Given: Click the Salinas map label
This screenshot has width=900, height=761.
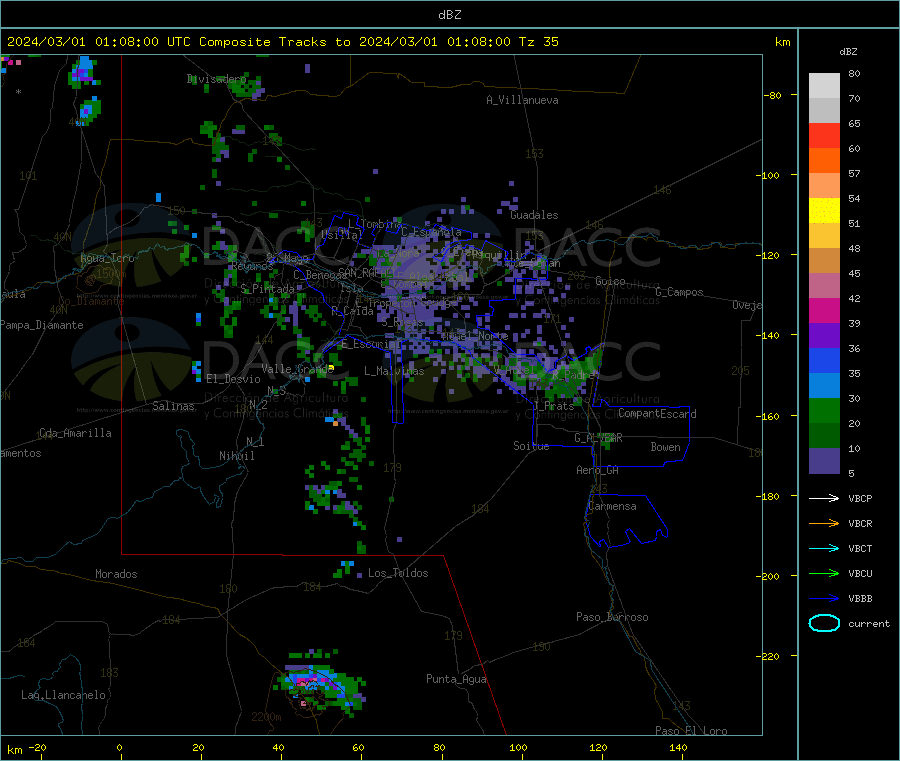Looking at the screenshot, I should pos(173,406).
